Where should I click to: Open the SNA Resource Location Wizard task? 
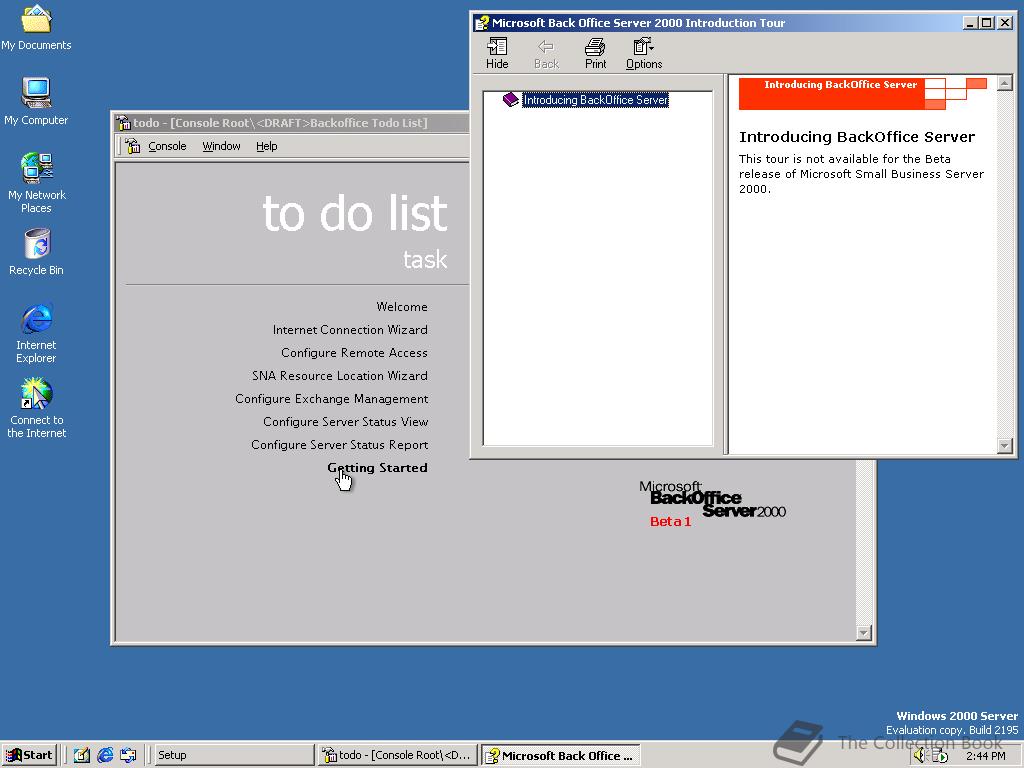[340, 376]
